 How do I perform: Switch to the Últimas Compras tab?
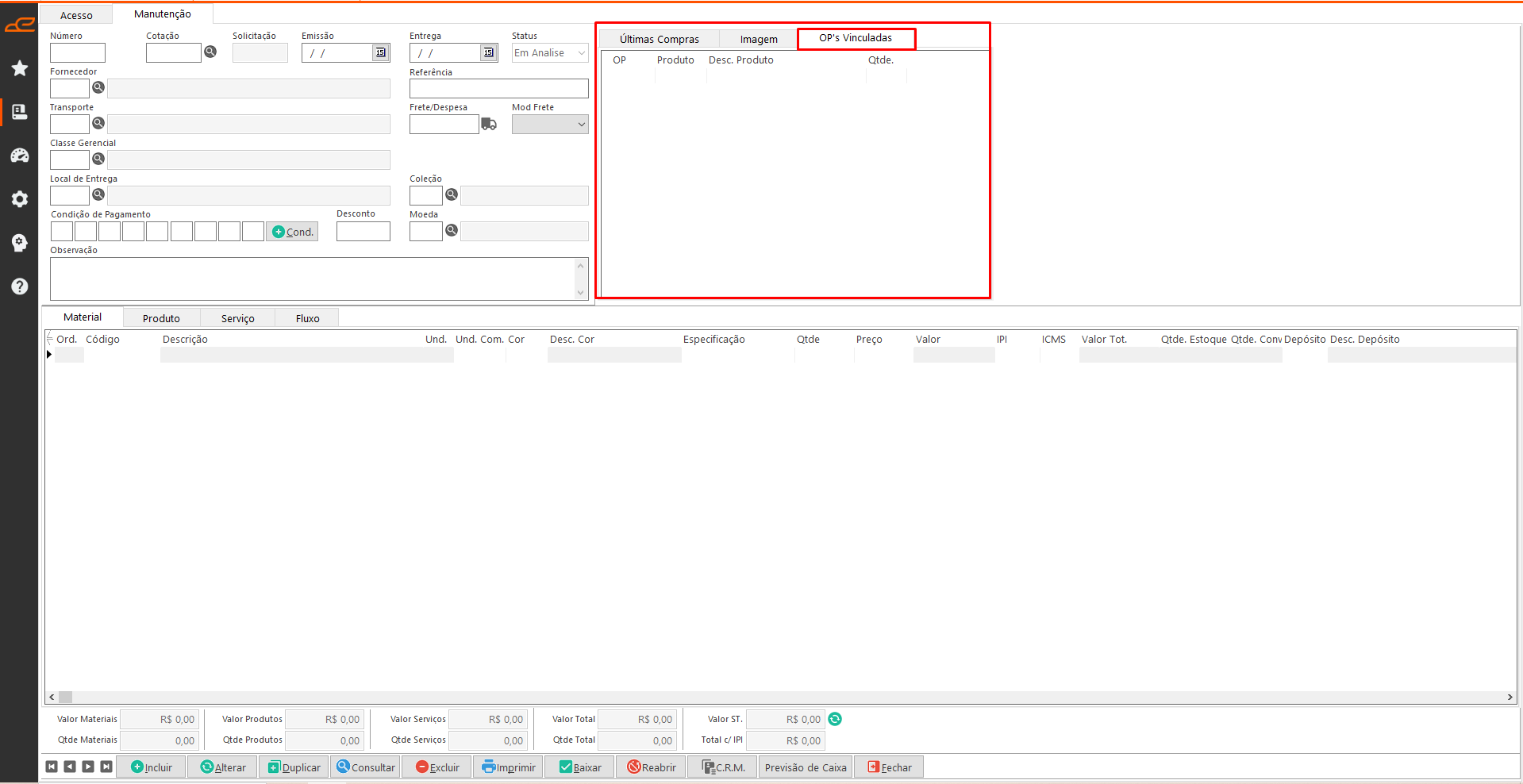pos(659,39)
